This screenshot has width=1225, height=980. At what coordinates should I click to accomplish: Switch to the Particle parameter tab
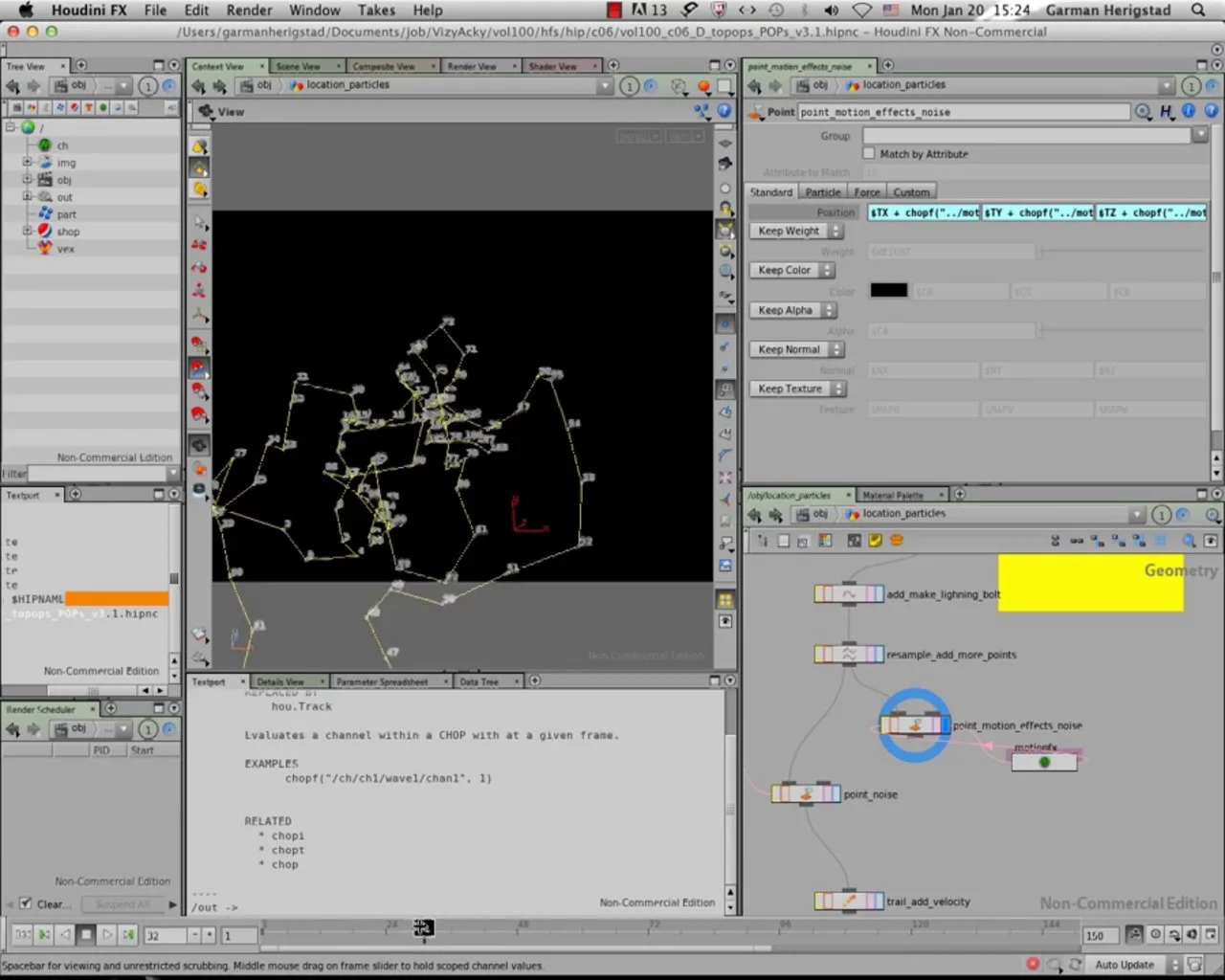point(822,192)
